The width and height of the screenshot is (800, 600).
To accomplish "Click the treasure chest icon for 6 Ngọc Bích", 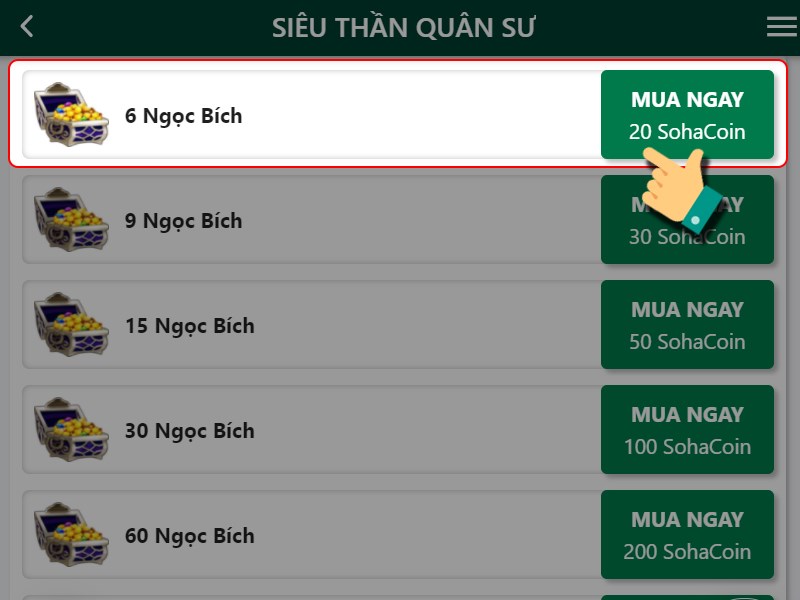I will pos(72,115).
